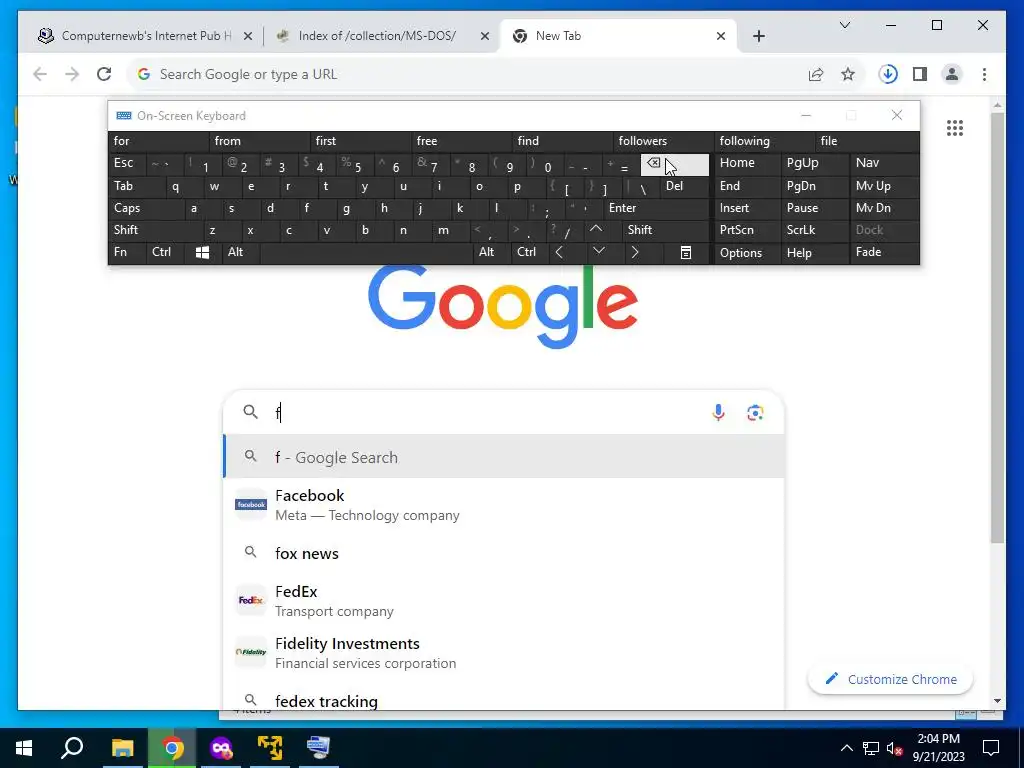Open Chrome side panel icon

click(x=920, y=74)
